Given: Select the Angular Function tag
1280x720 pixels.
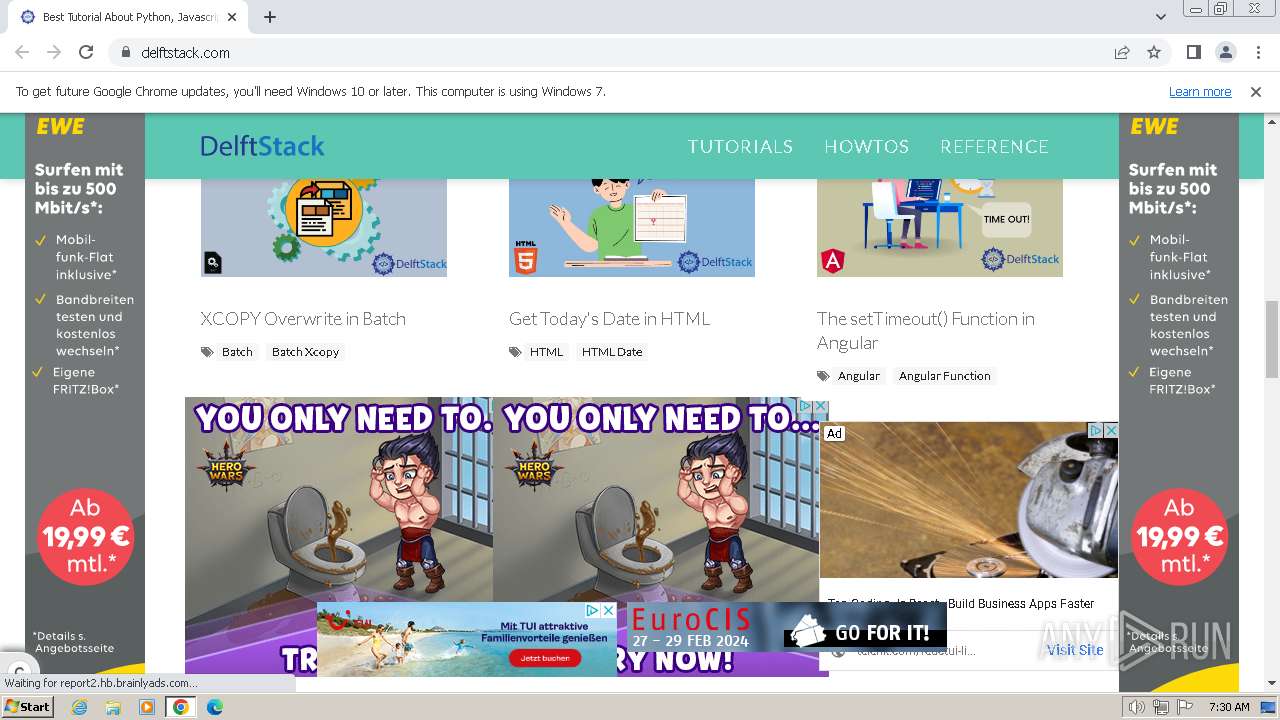Looking at the screenshot, I should 944,376.
